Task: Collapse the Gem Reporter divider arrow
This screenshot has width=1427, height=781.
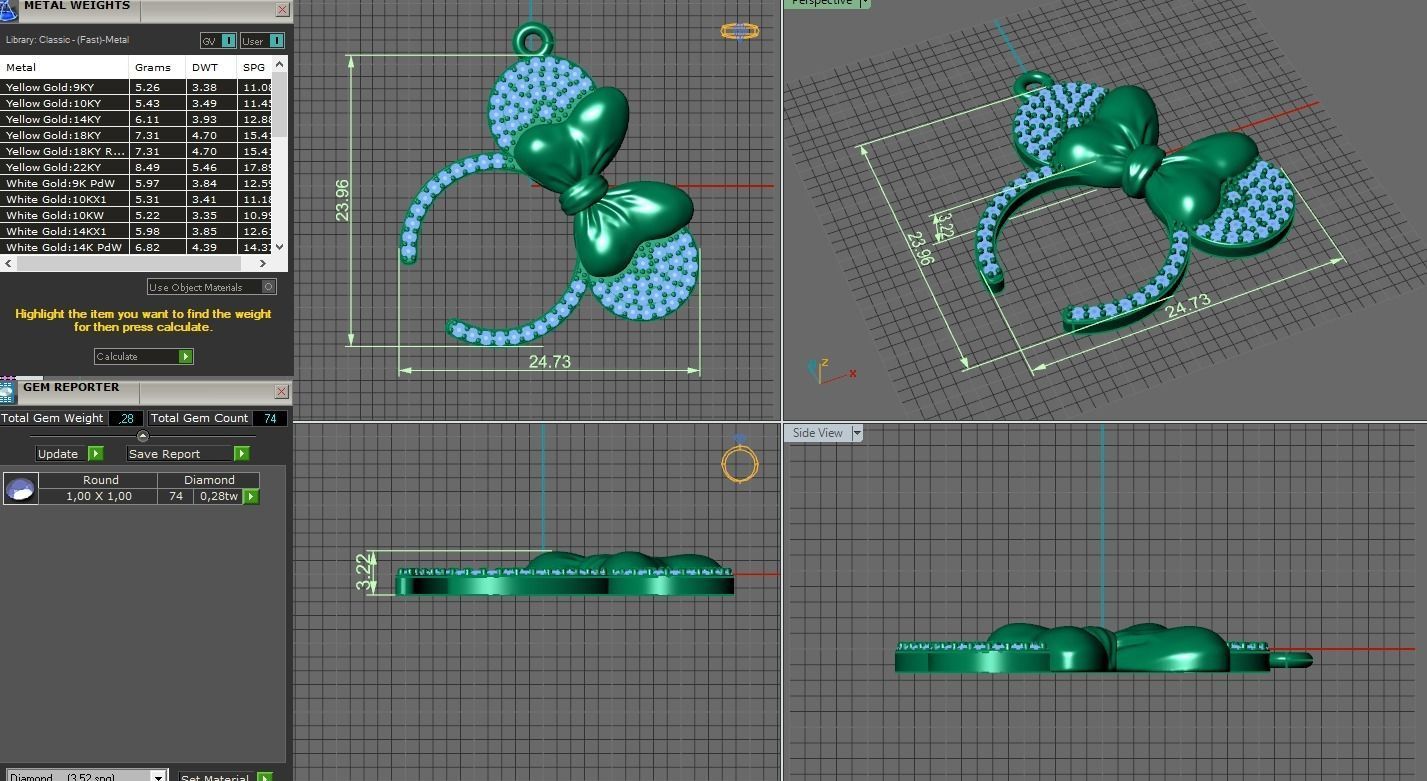Action: coord(142,436)
